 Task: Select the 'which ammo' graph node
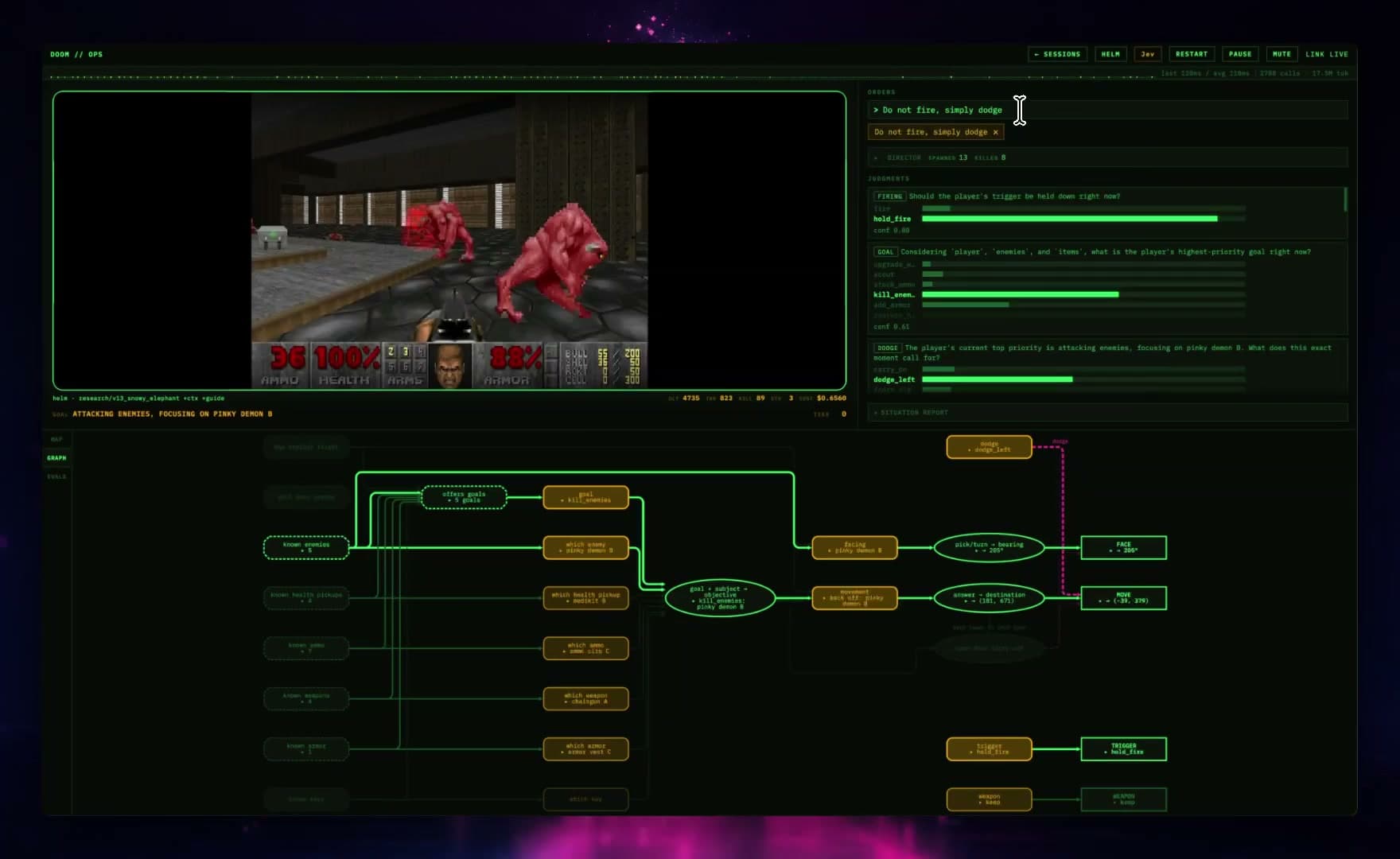click(585, 648)
